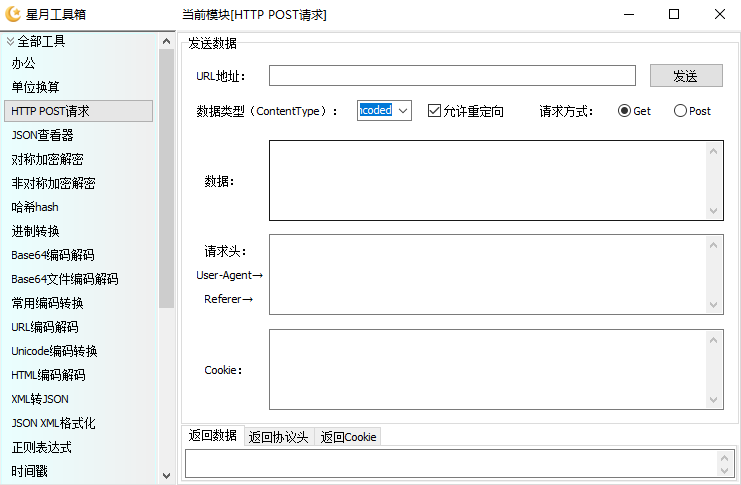Select HTTP POST请求 in the sidebar
Image resolution: width=741 pixels, height=485 pixels.
78,111
